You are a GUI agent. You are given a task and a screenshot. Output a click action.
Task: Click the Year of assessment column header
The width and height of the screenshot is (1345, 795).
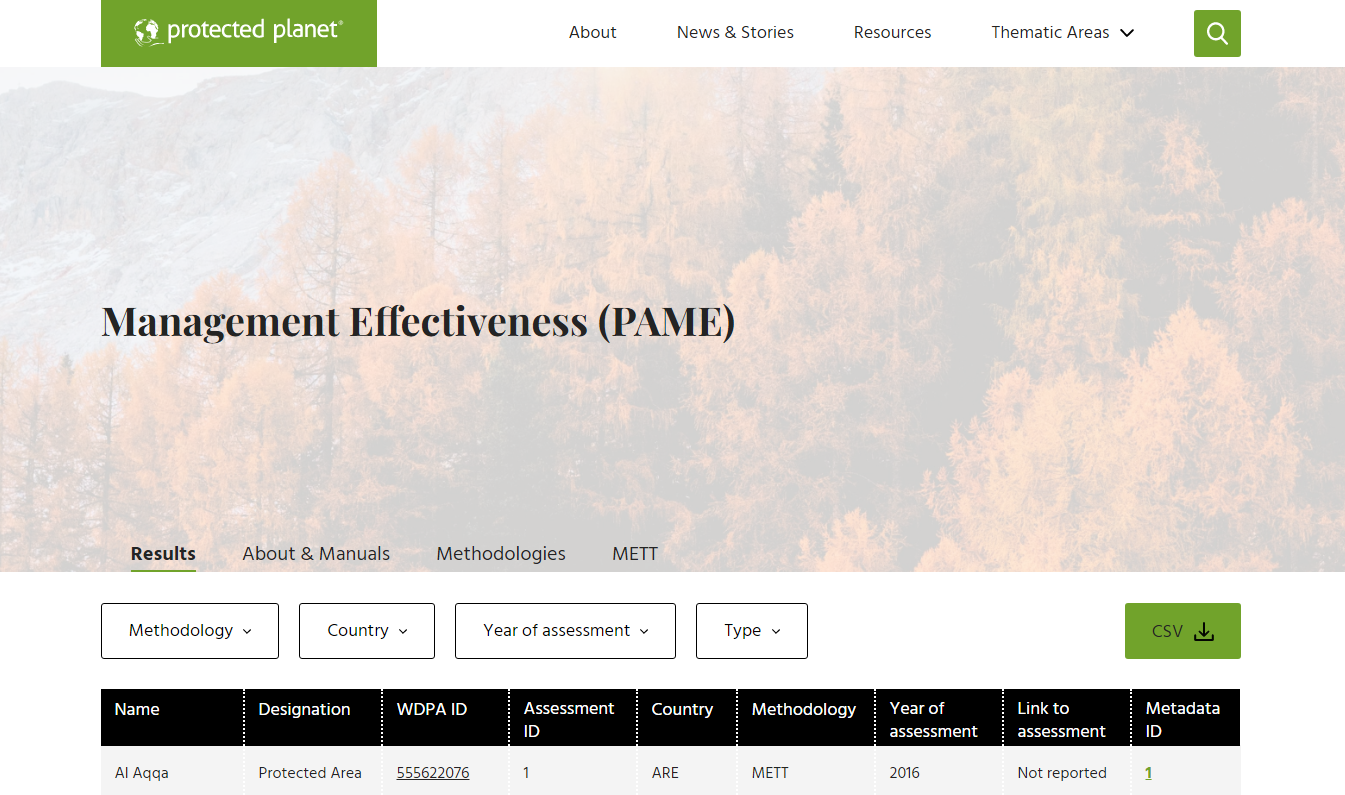point(933,719)
